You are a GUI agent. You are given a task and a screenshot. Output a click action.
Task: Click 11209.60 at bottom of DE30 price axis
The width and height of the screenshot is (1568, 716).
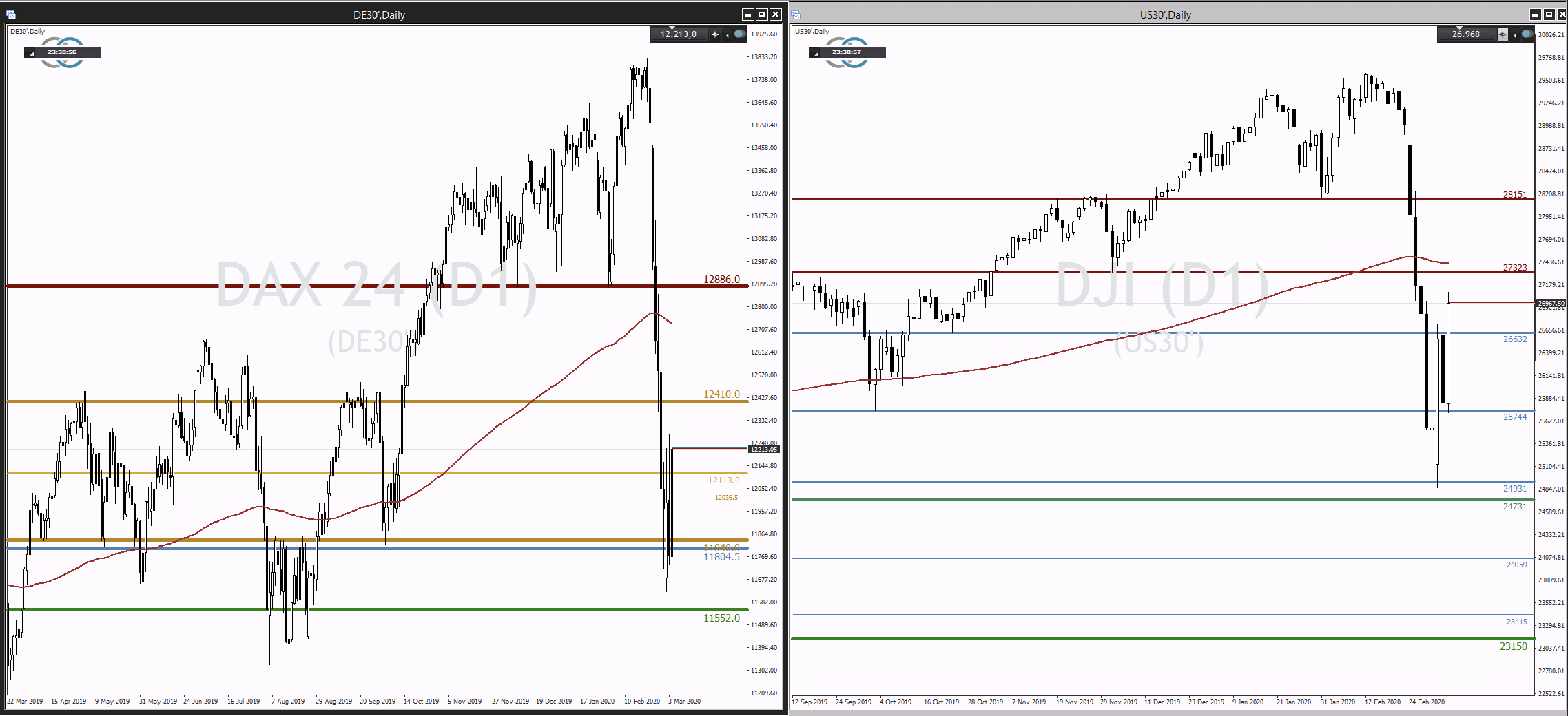[764, 694]
